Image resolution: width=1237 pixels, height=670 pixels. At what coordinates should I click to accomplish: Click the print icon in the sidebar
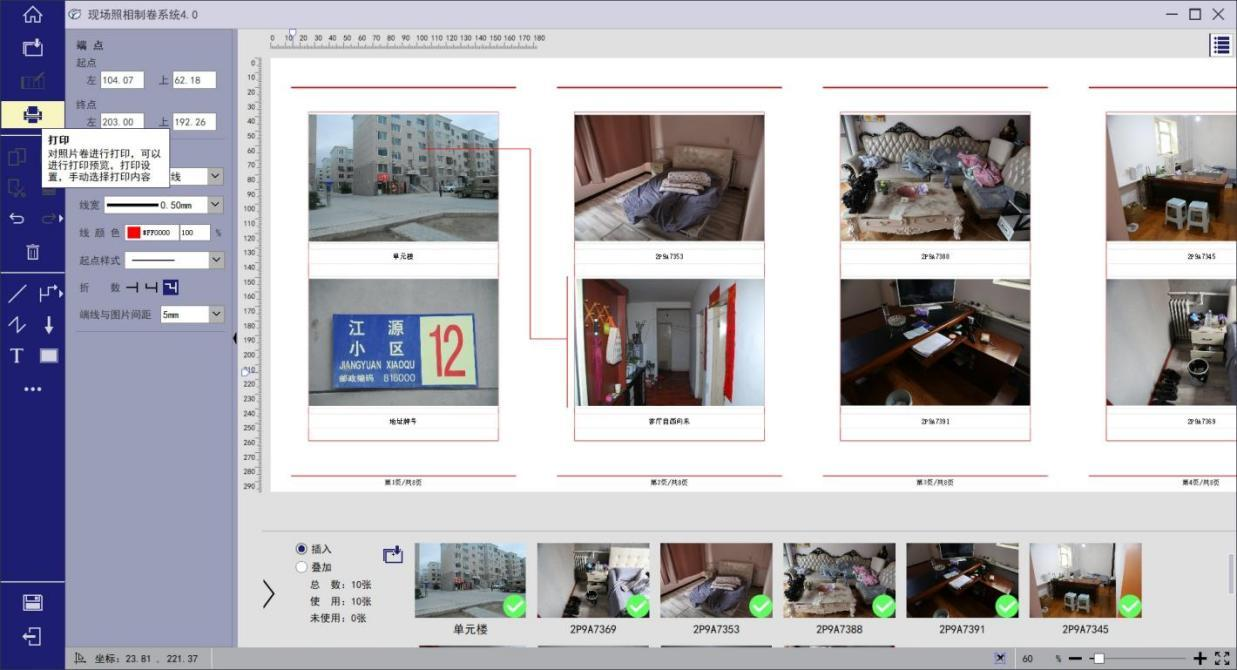click(x=32, y=114)
